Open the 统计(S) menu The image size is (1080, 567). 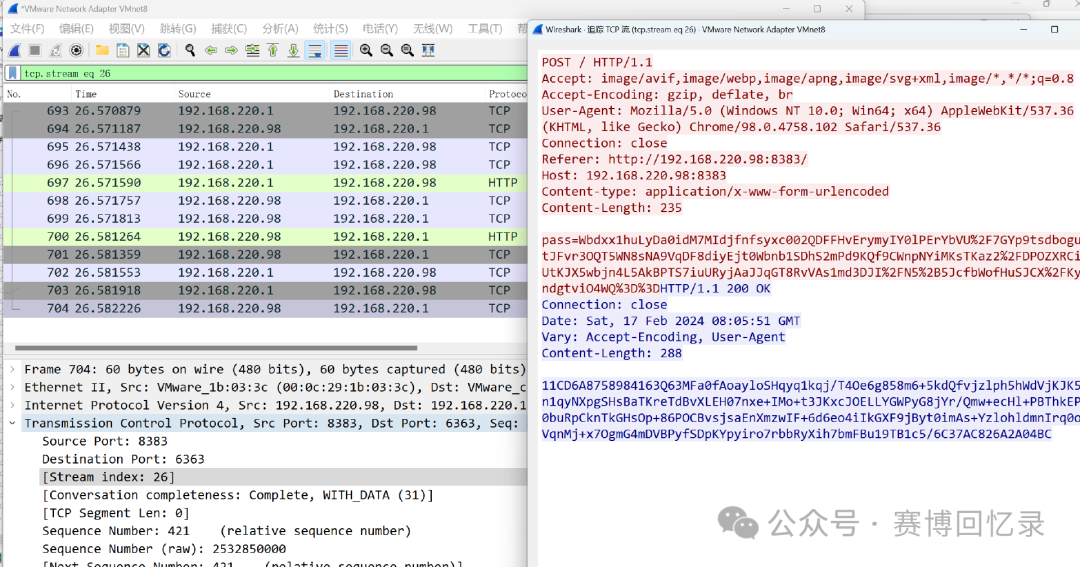coord(331,29)
